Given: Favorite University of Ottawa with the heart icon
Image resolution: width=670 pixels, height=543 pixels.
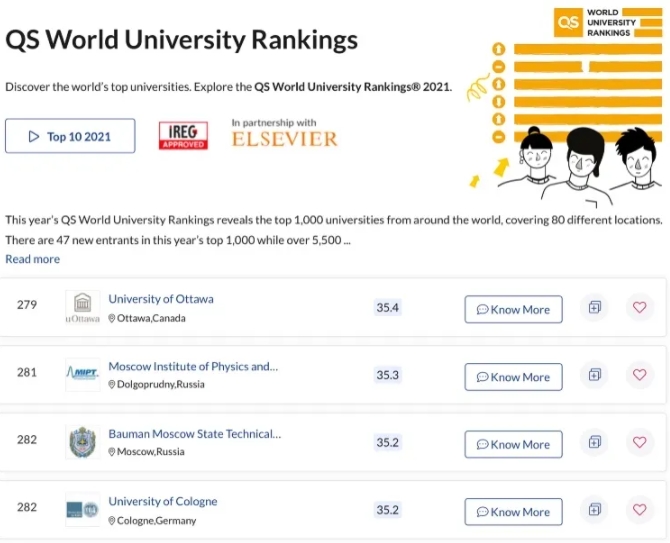Looking at the screenshot, I should pyautogui.click(x=639, y=307).
